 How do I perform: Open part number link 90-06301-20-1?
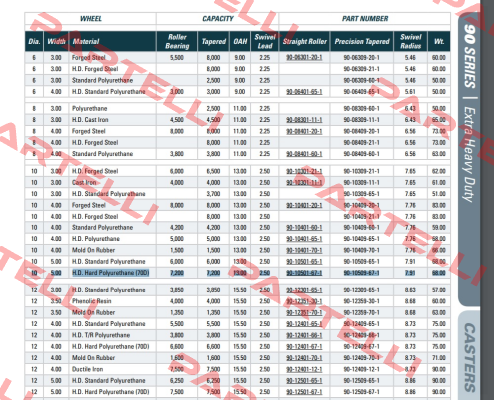tap(304, 58)
